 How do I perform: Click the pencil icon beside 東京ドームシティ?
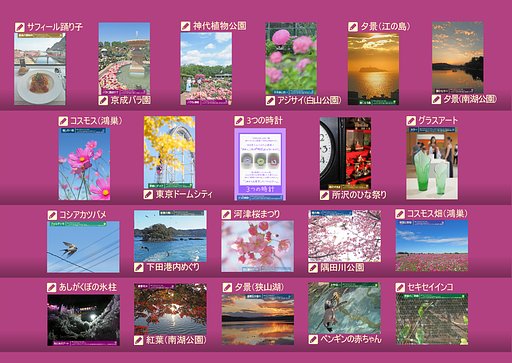148,195
